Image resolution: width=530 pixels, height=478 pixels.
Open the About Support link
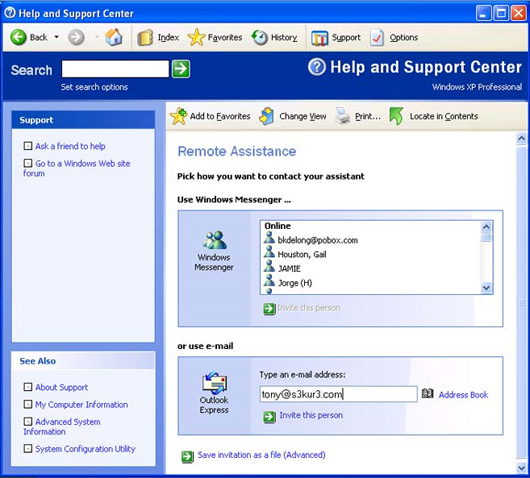pos(62,387)
